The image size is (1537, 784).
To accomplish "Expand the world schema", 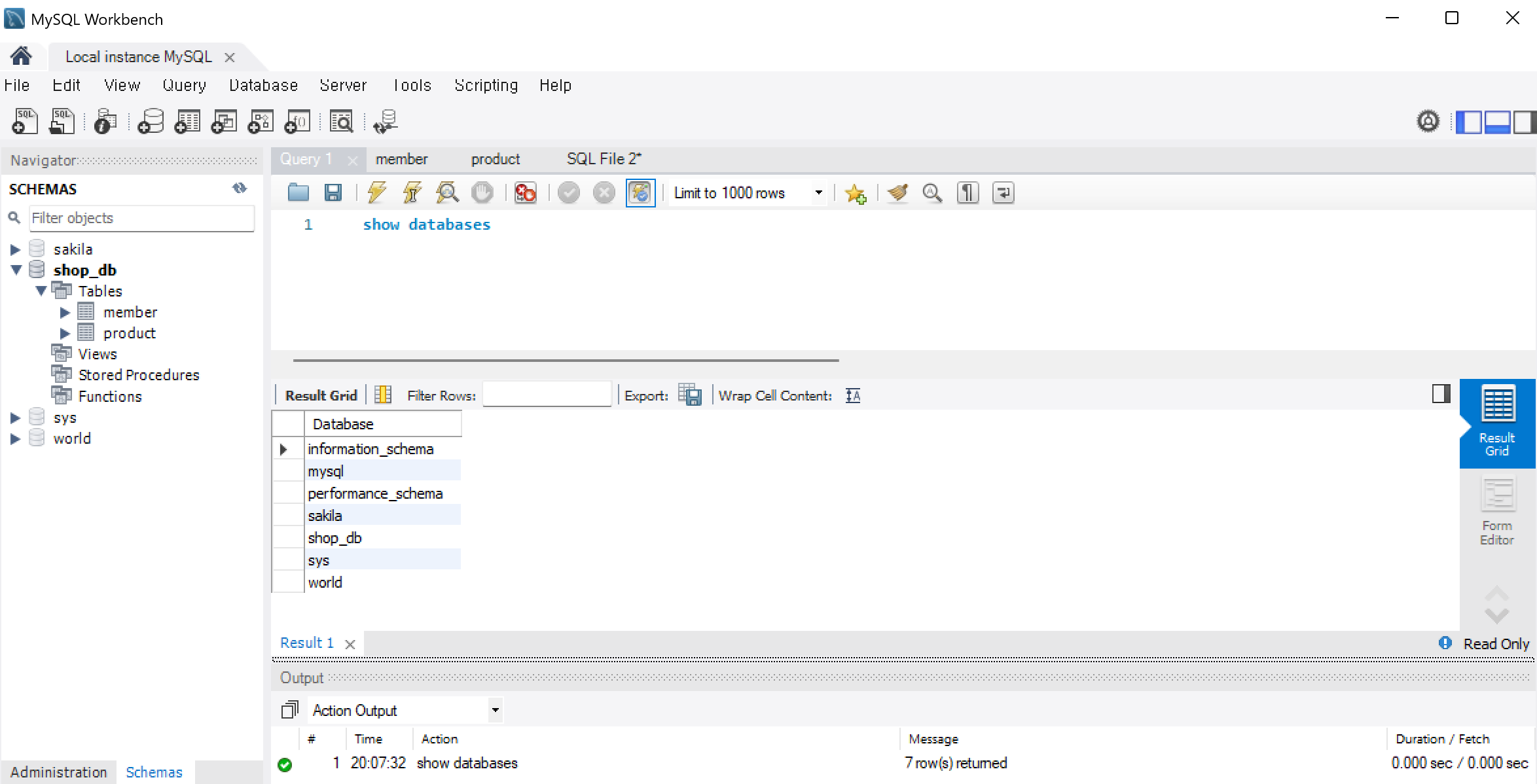I will click(15, 438).
